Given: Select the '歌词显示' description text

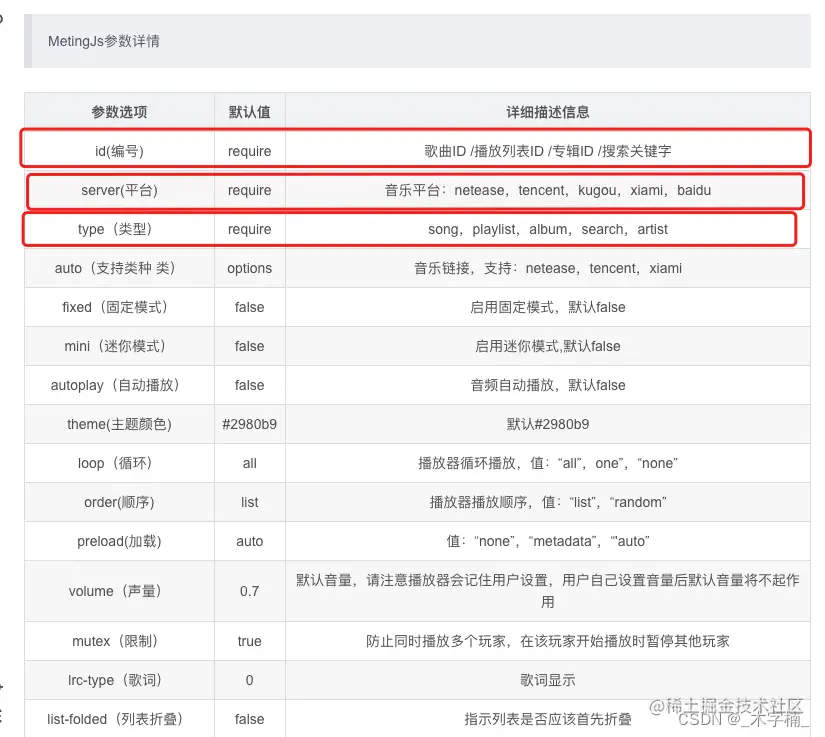Looking at the screenshot, I should (548, 680).
